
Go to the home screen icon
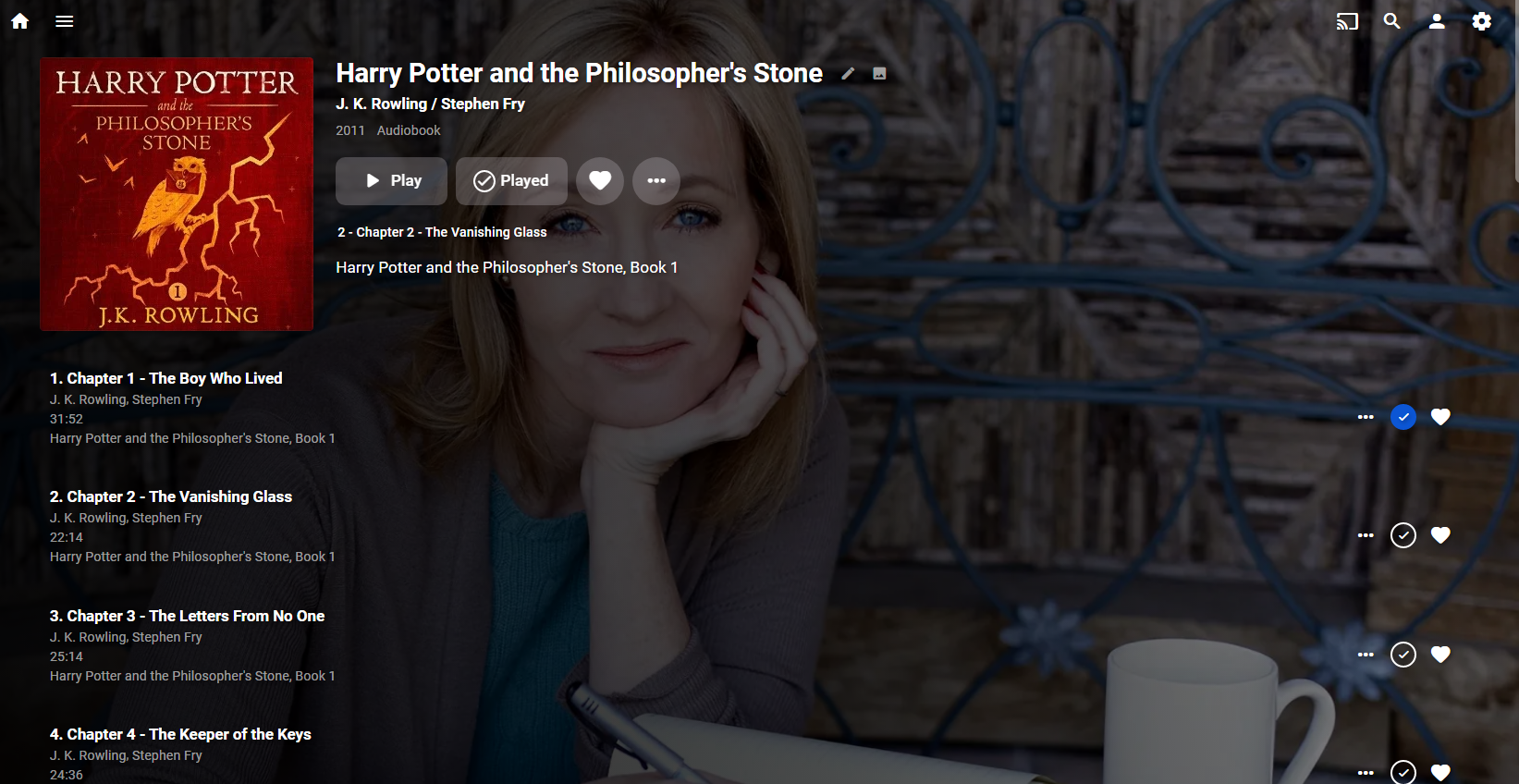point(20,21)
